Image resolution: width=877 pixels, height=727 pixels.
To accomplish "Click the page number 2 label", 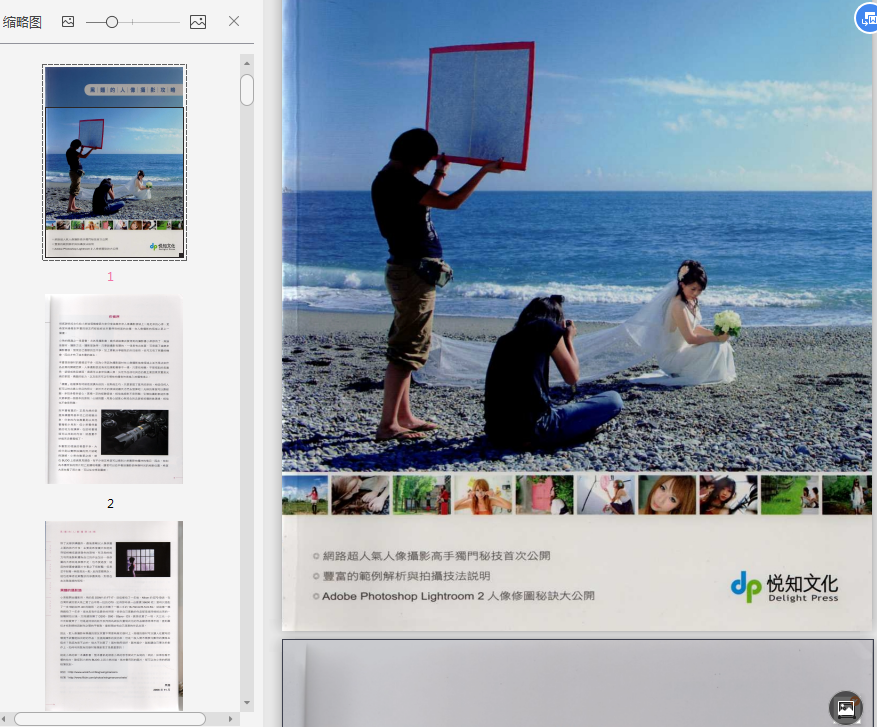I will pos(110,503).
